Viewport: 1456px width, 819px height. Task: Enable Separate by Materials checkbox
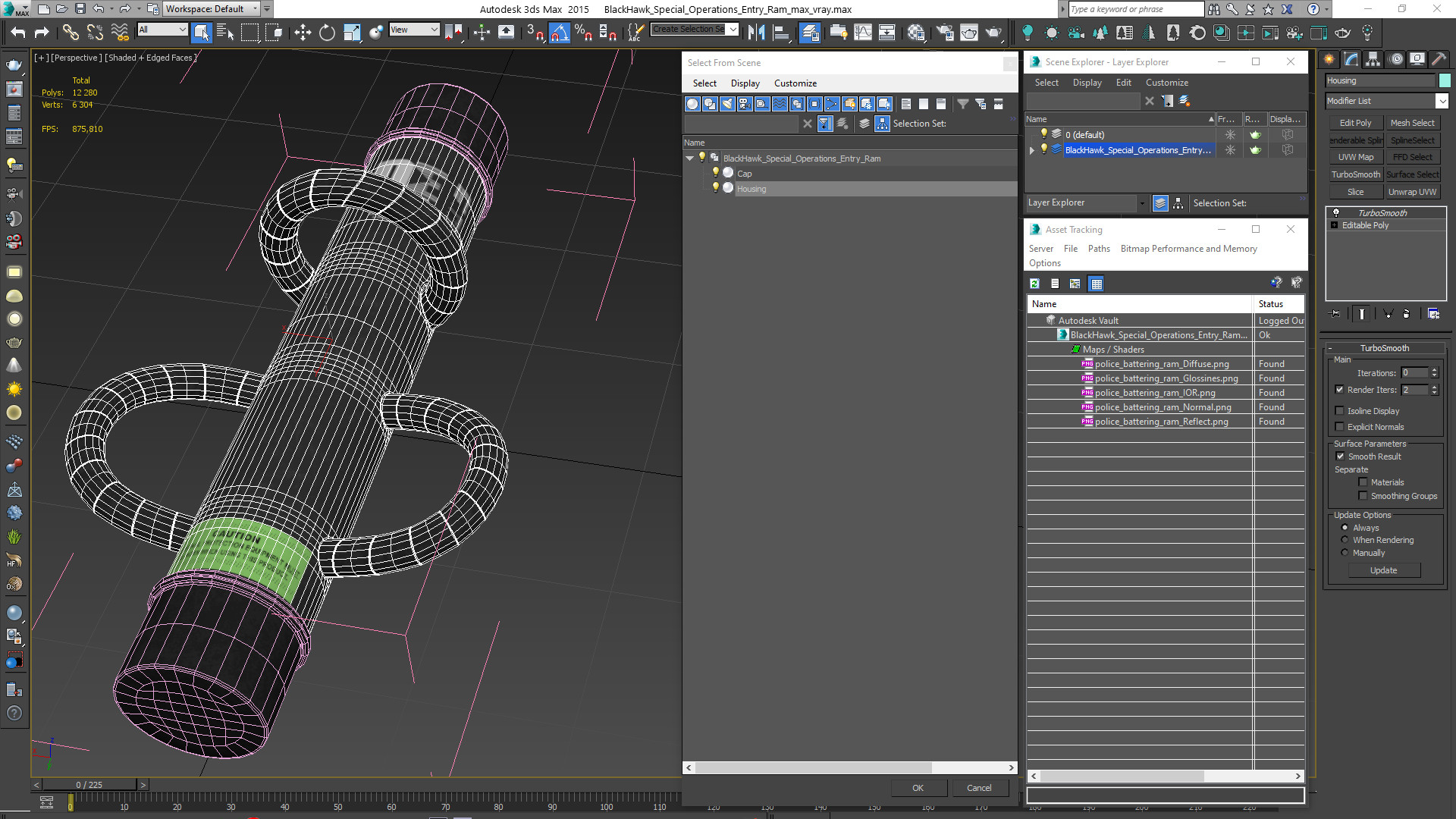click(x=1363, y=482)
